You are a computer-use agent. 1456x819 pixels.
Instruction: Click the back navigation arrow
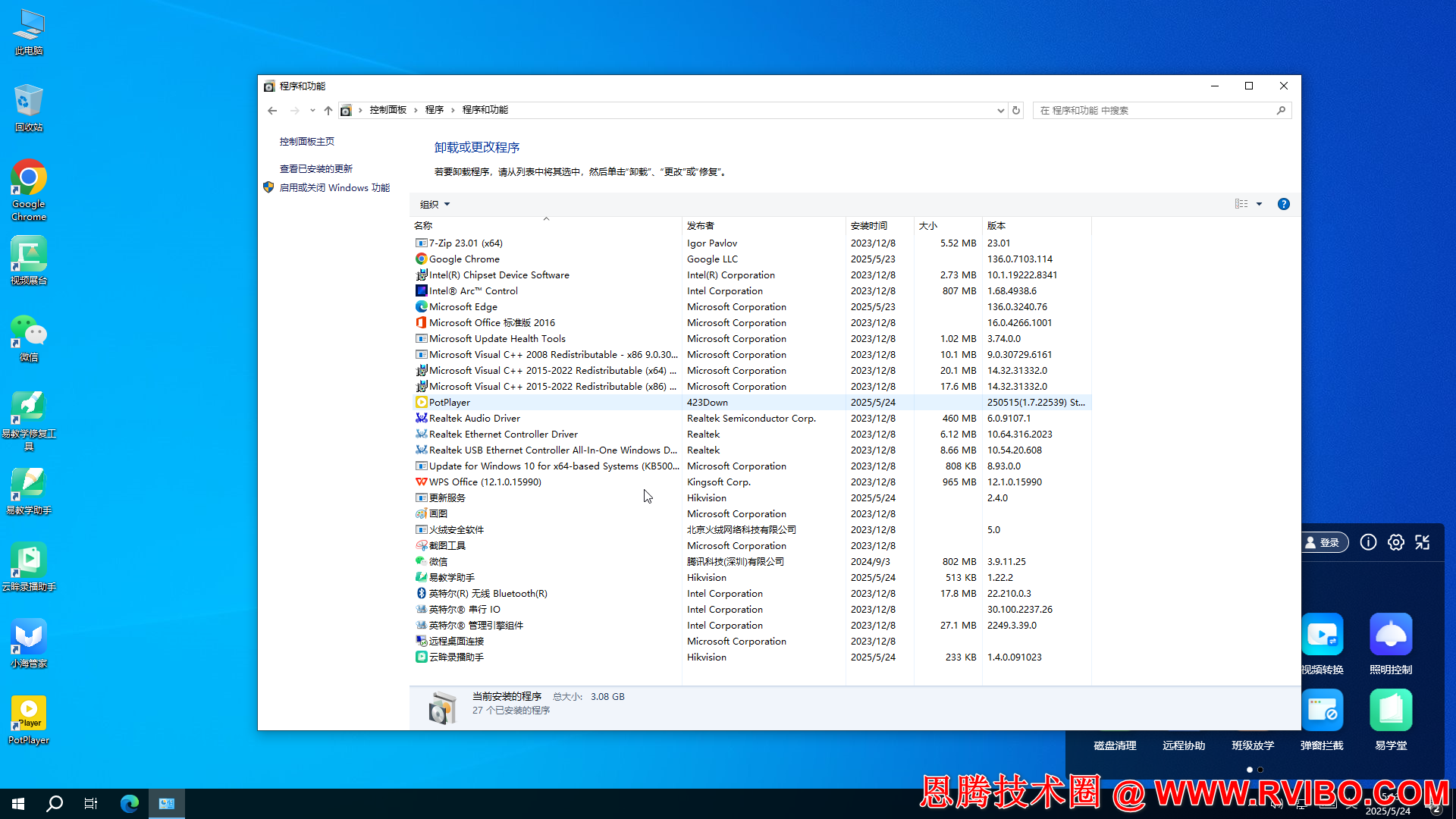coord(272,110)
